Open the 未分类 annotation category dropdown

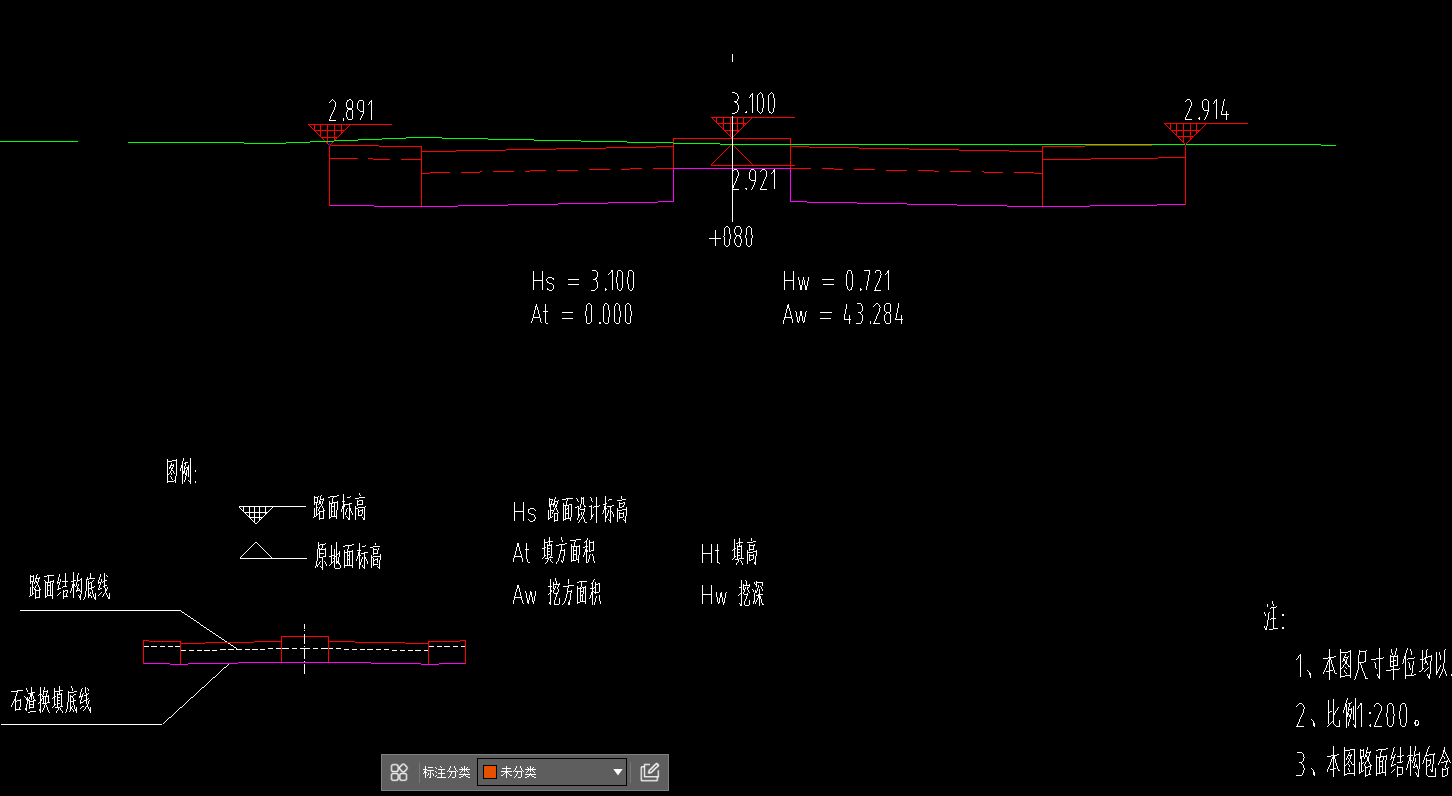[x=553, y=772]
